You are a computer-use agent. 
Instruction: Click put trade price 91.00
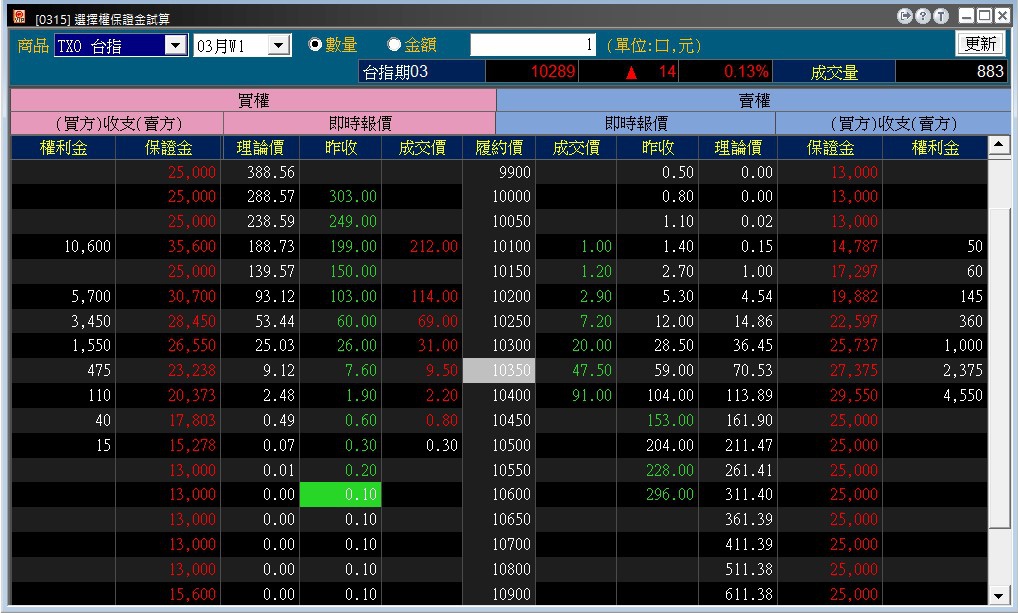point(591,395)
